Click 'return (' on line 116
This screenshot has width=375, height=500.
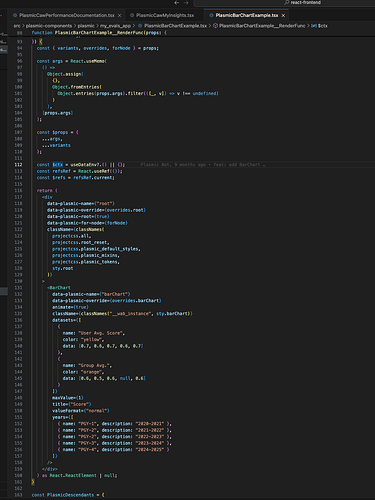click(x=47, y=191)
